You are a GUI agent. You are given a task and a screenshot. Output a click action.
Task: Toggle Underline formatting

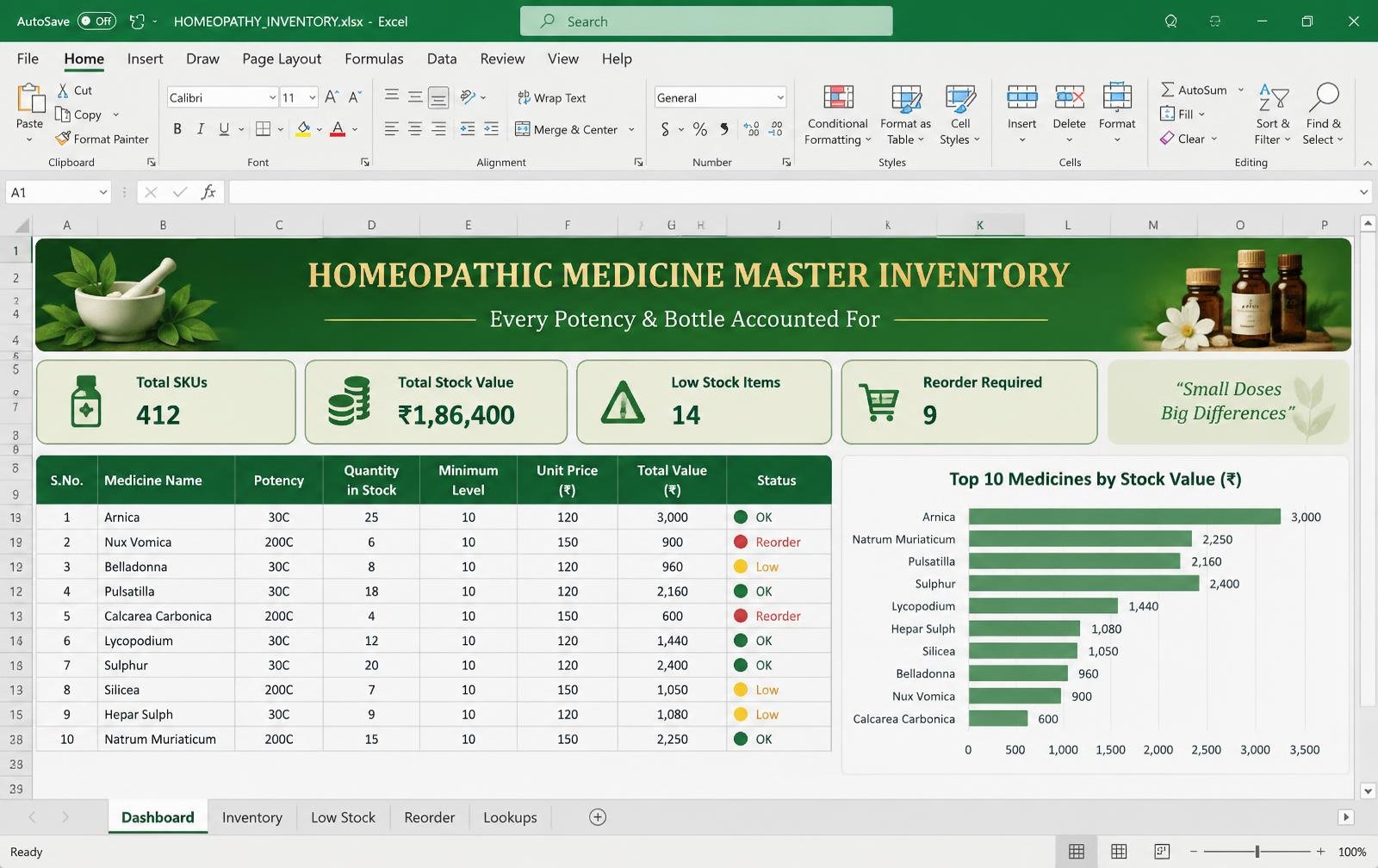click(x=224, y=129)
